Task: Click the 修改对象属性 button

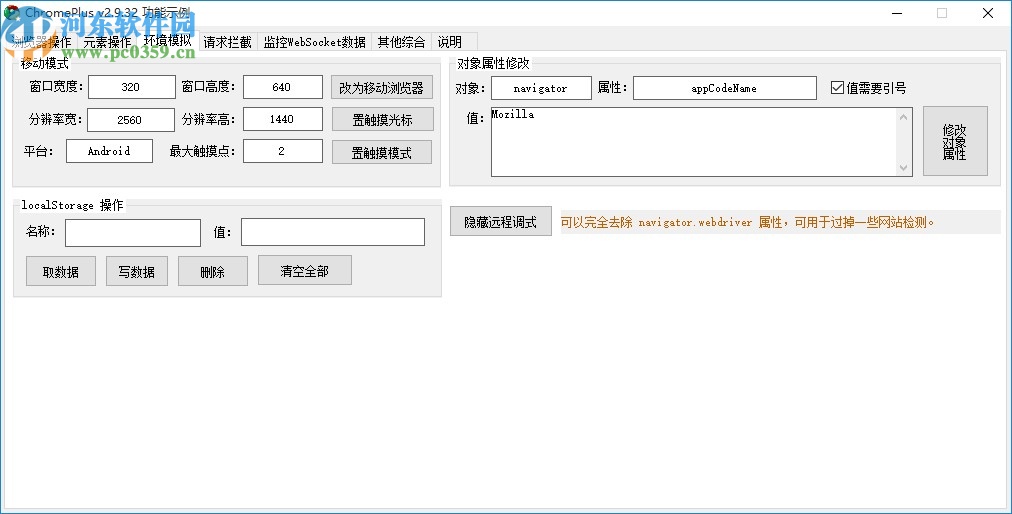Action: [955, 141]
